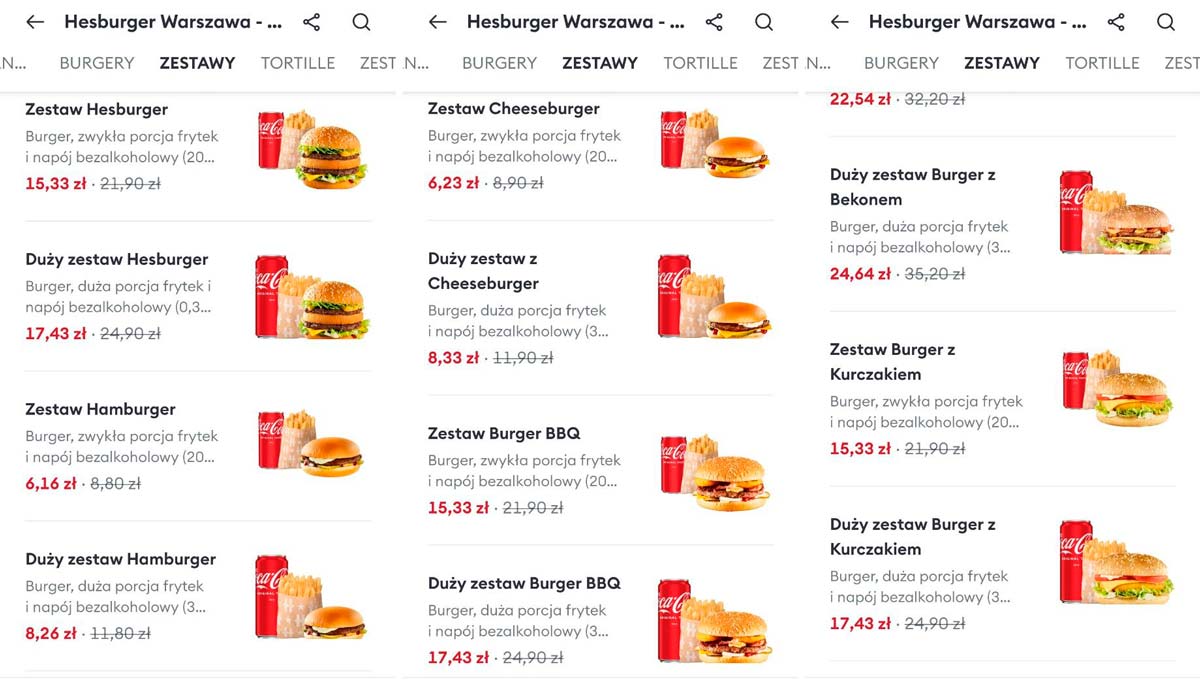1200x685 pixels.
Task: Tap the search magnifier in the middle panel
Action: [763, 22]
